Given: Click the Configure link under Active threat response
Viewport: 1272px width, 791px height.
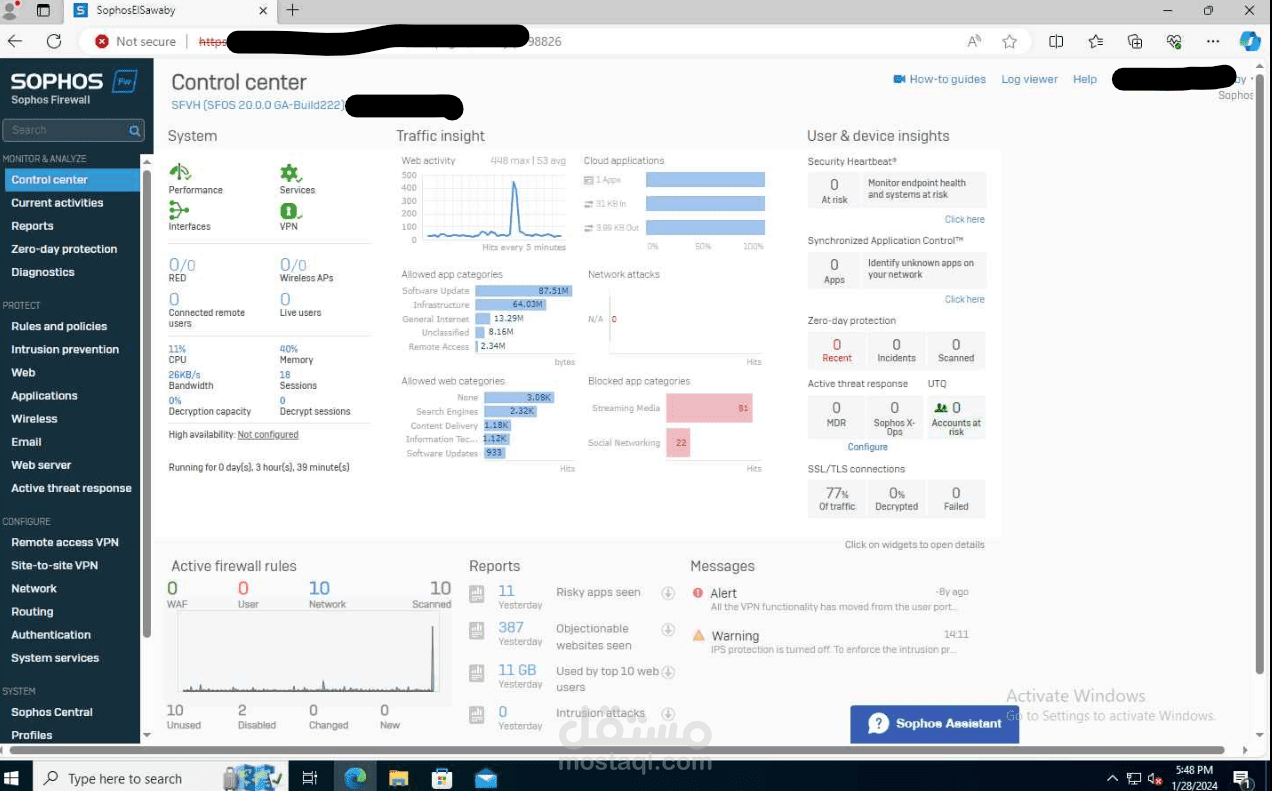Looking at the screenshot, I should (x=867, y=447).
